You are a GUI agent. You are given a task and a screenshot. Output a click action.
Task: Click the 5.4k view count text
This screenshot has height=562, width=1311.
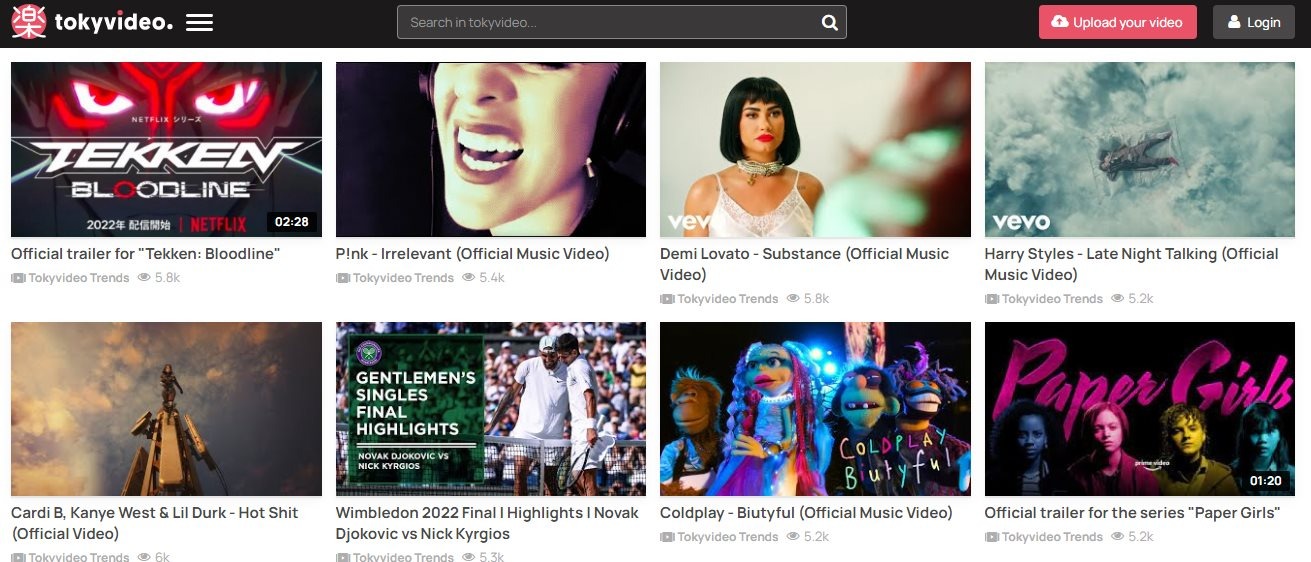(x=492, y=278)
